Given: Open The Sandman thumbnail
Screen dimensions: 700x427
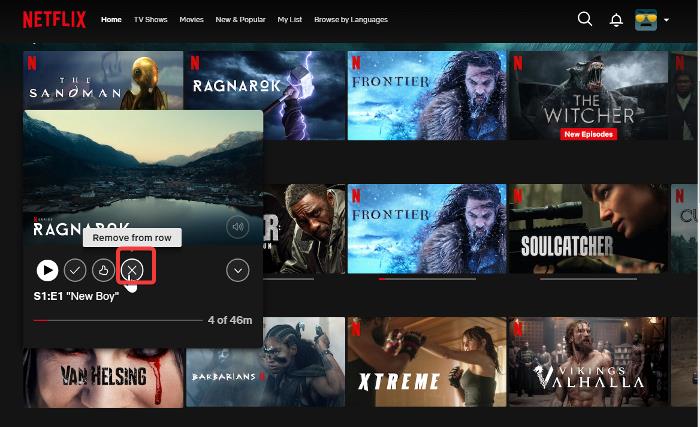Looking at the screenshot, I should 103,80.
